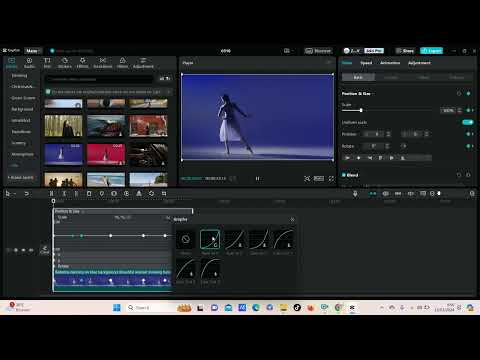Open the Stickers tab
This screenshot has width=480, height=360.
[x=65, y=63]
